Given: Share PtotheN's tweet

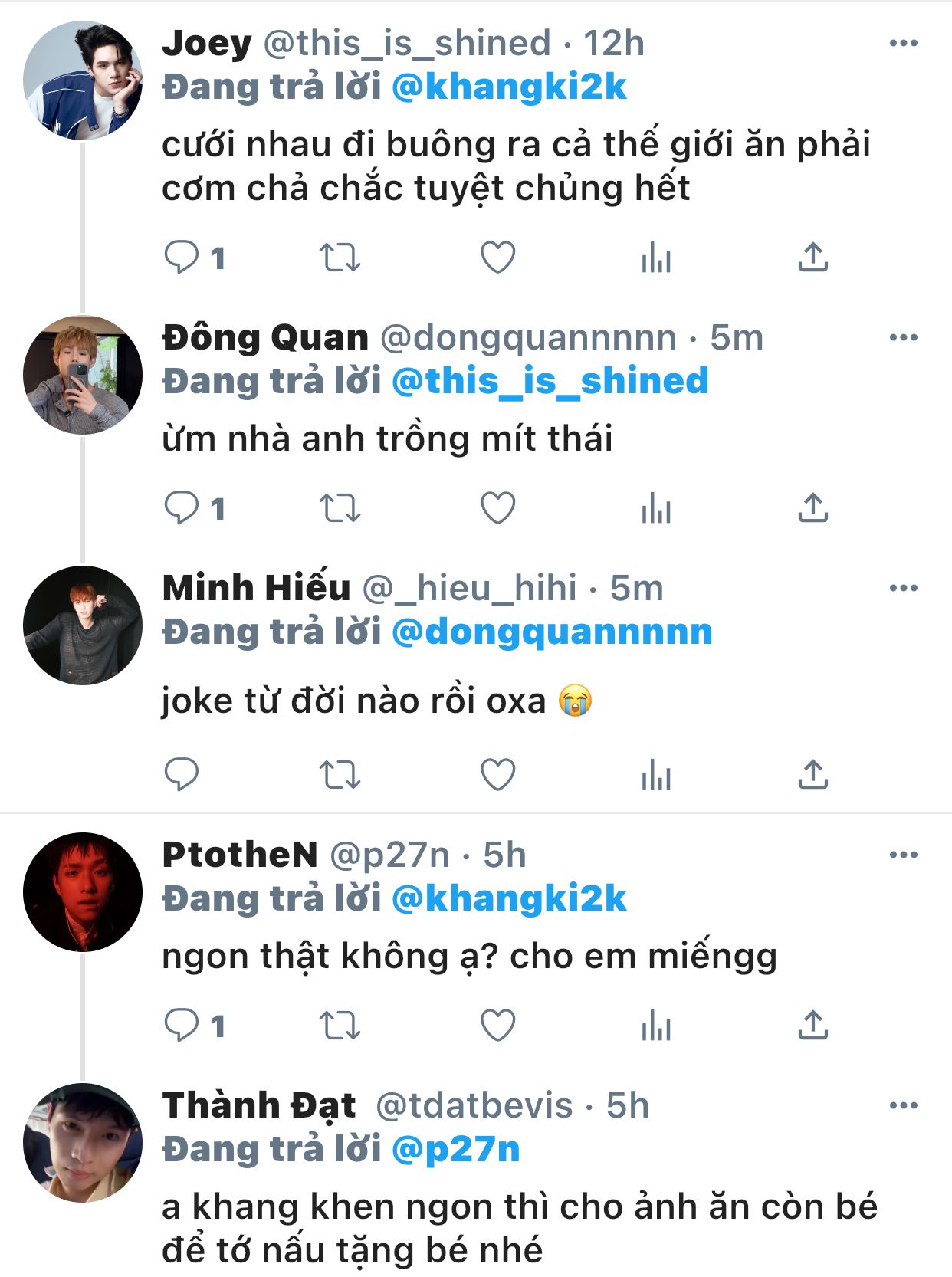Looking at the screenshot, I should [x=812, y=1026].
